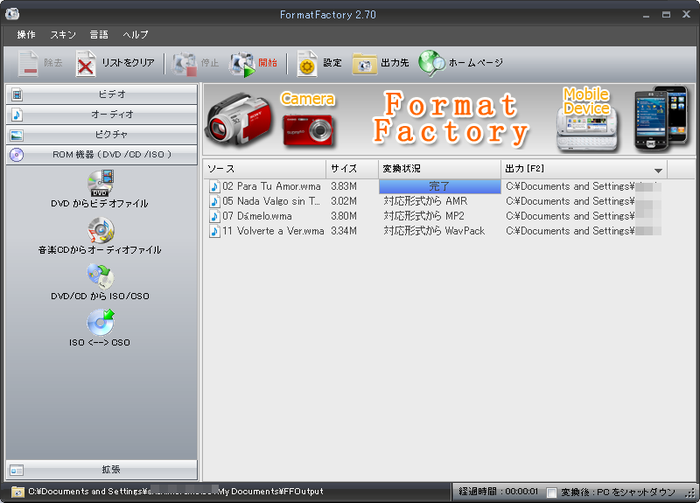Click the サイズ column header

coord(352,169)
